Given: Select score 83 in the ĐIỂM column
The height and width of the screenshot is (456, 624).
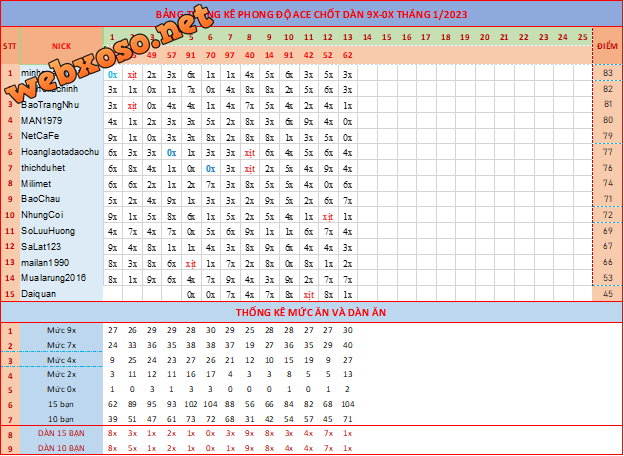Looking at the screenshot, I should pyautogui.click(x=608, y=73).
